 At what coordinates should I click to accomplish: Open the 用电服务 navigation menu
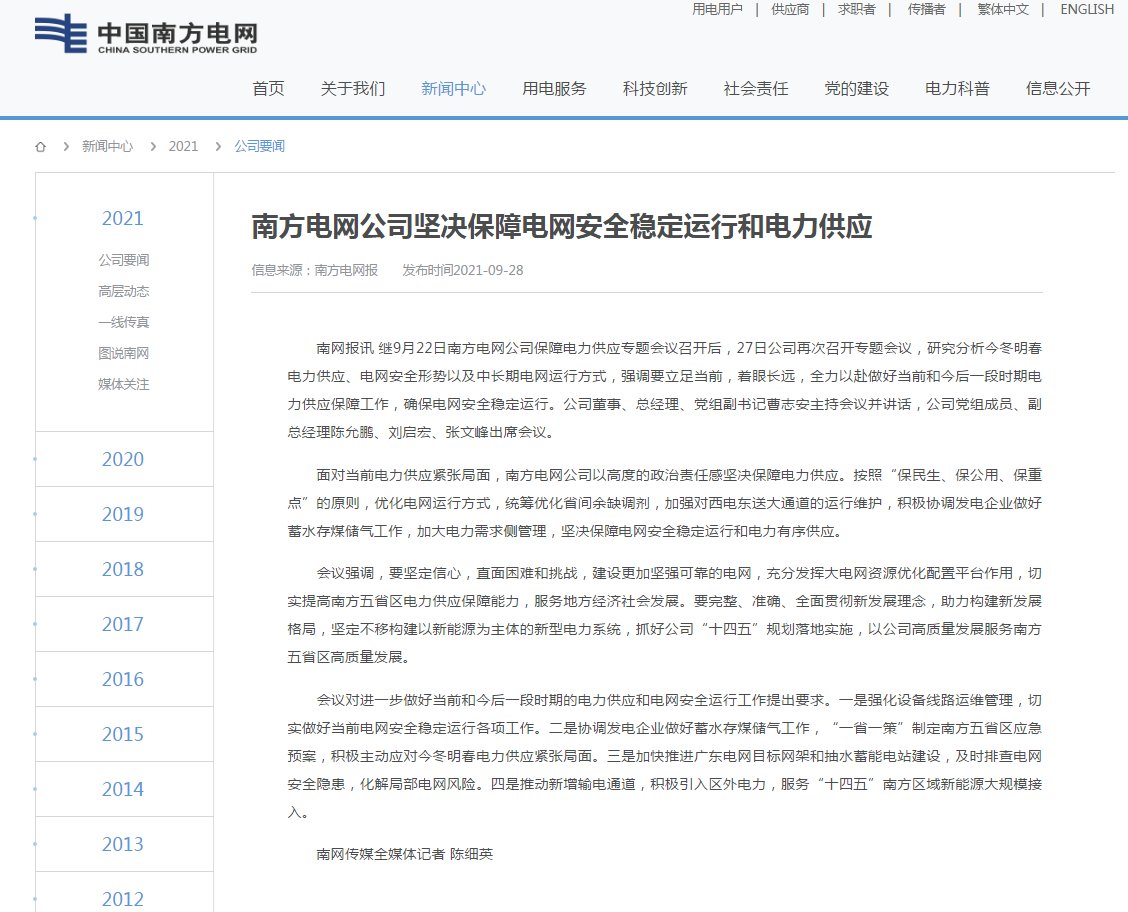(554, 88)
